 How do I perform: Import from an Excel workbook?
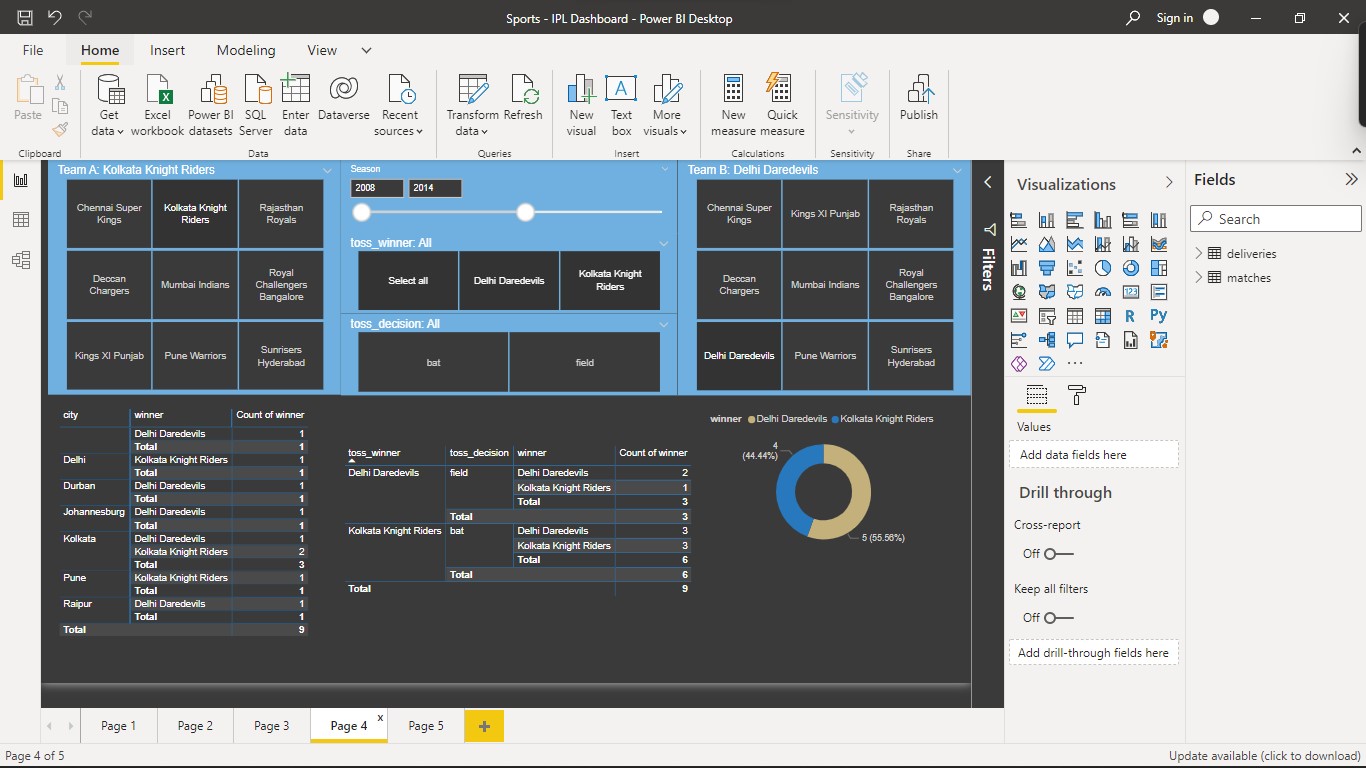158,105
